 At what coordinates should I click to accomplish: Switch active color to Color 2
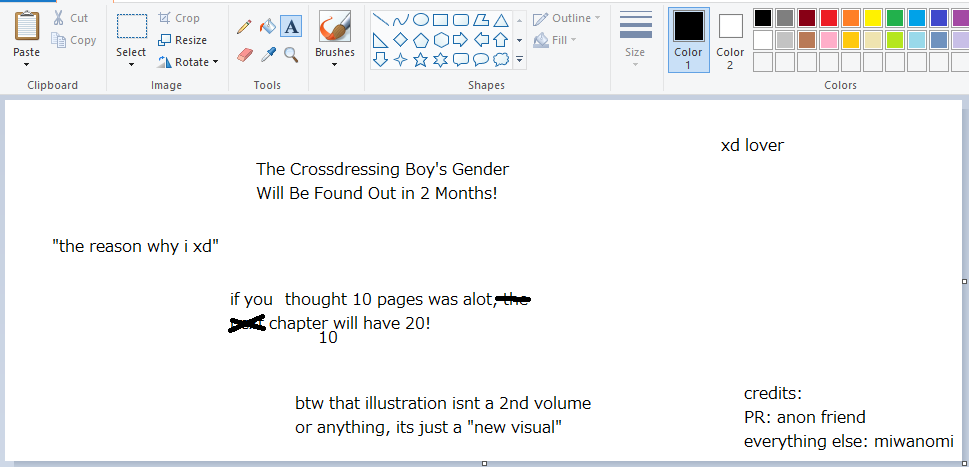click(x=730, y=40)
